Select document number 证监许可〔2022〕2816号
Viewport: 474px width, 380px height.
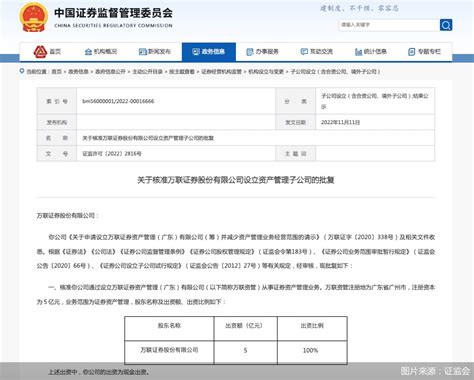112,154
